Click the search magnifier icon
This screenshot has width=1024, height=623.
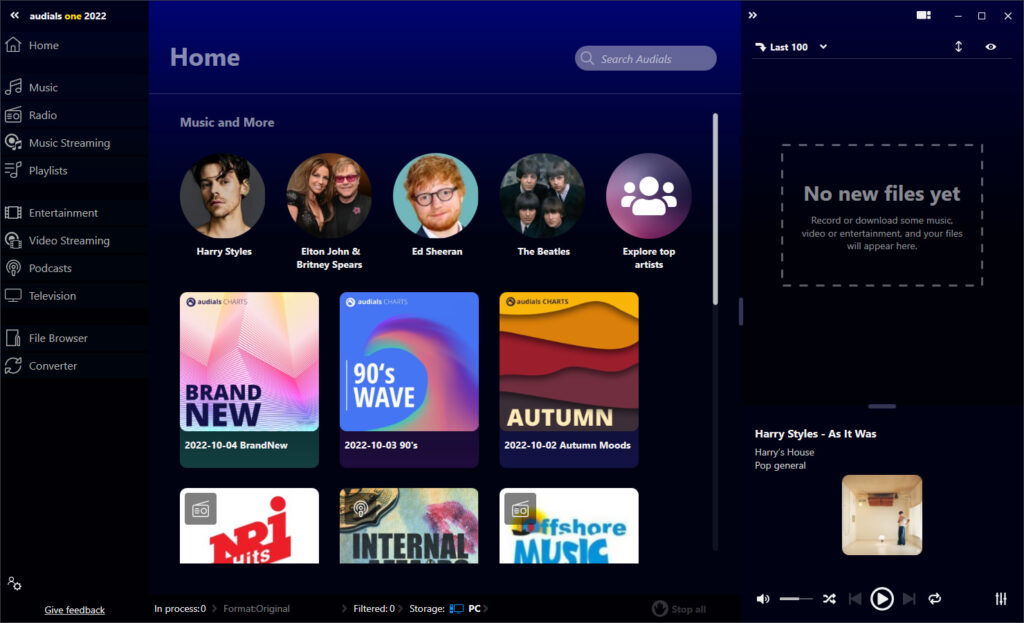[587, 58]
